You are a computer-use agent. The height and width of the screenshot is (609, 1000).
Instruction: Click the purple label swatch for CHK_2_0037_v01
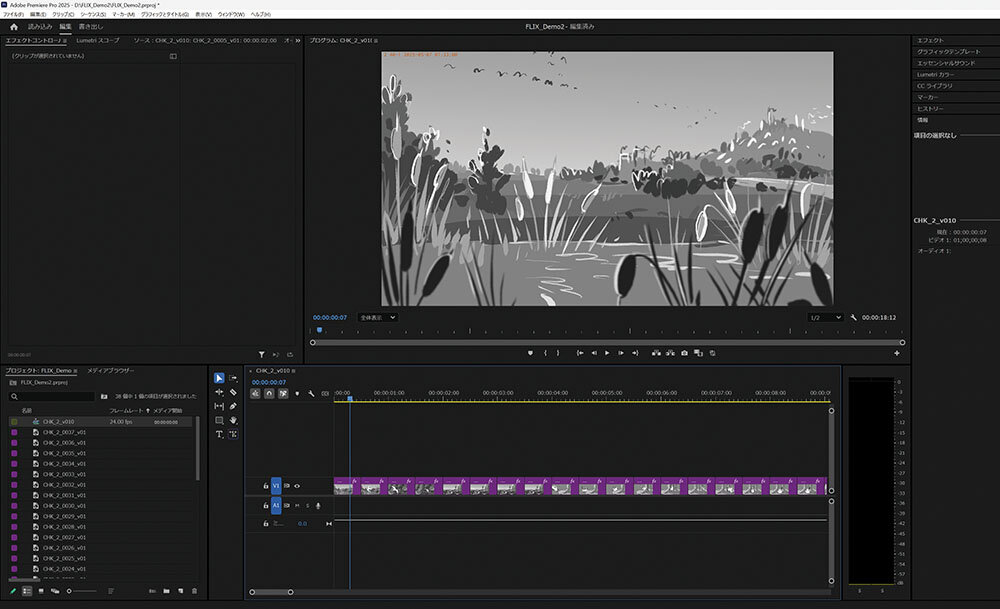(x=14, y=432)
